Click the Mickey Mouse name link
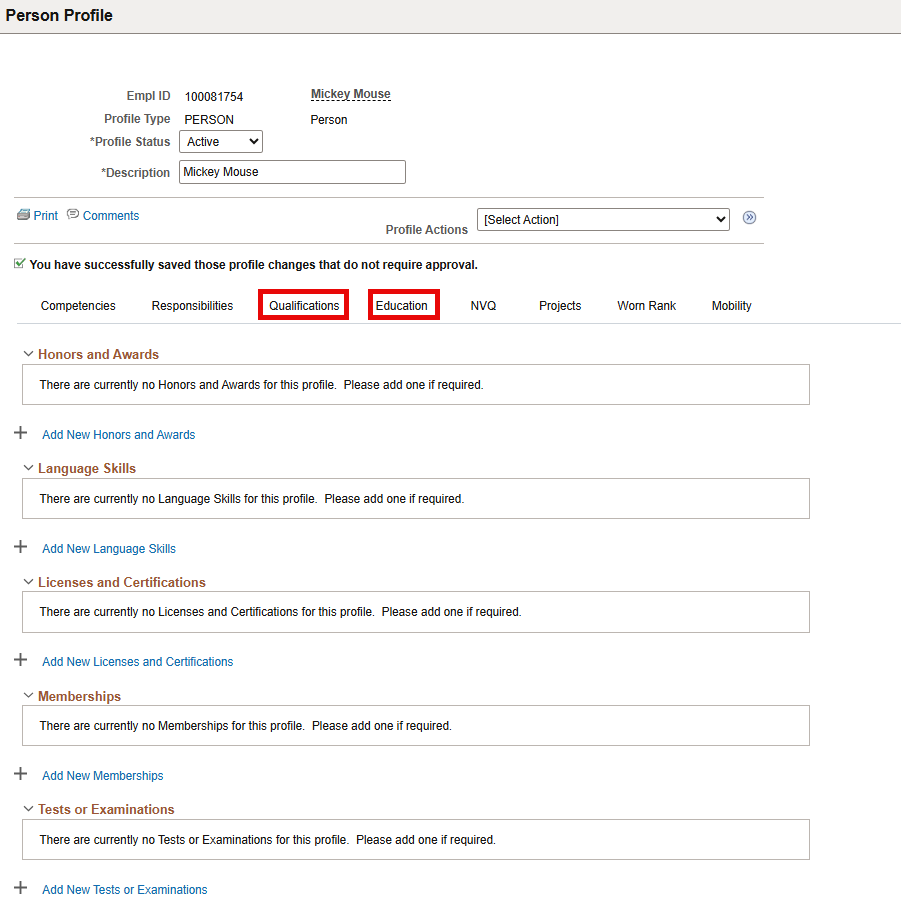This screenshot has height=901, width=901. tap(350, 94)
